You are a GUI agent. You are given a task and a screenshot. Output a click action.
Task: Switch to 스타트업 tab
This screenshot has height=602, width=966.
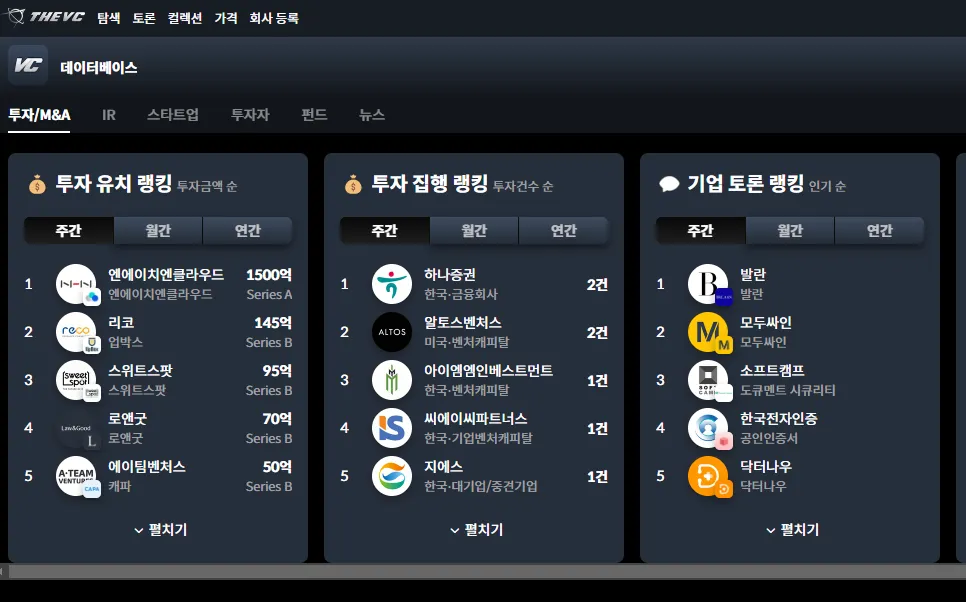(173, 115)
